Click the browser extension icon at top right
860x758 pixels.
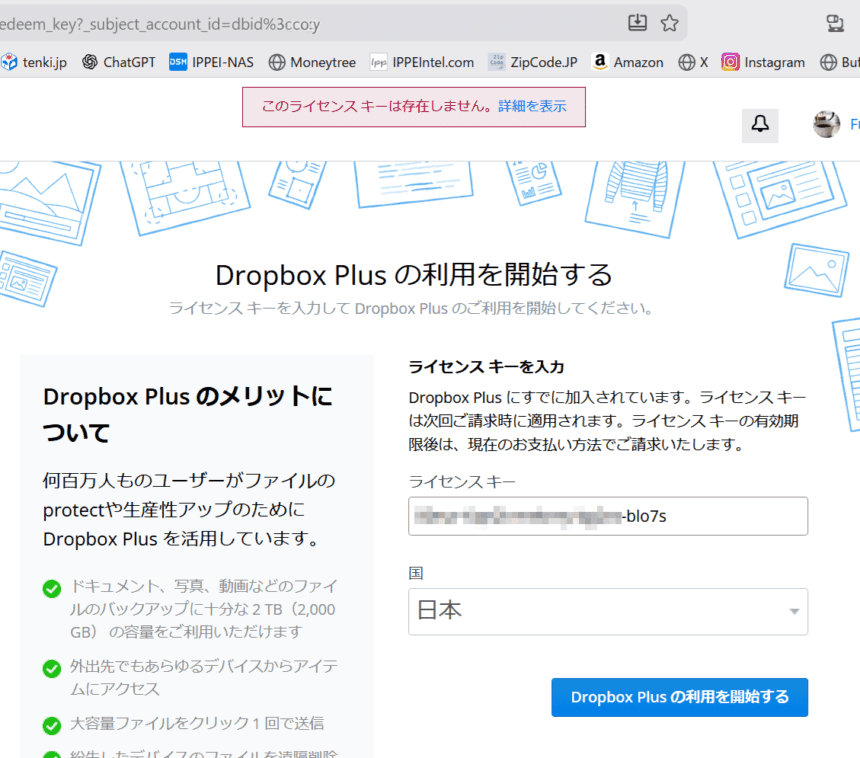pyautogui.click(x=835, y=23)
